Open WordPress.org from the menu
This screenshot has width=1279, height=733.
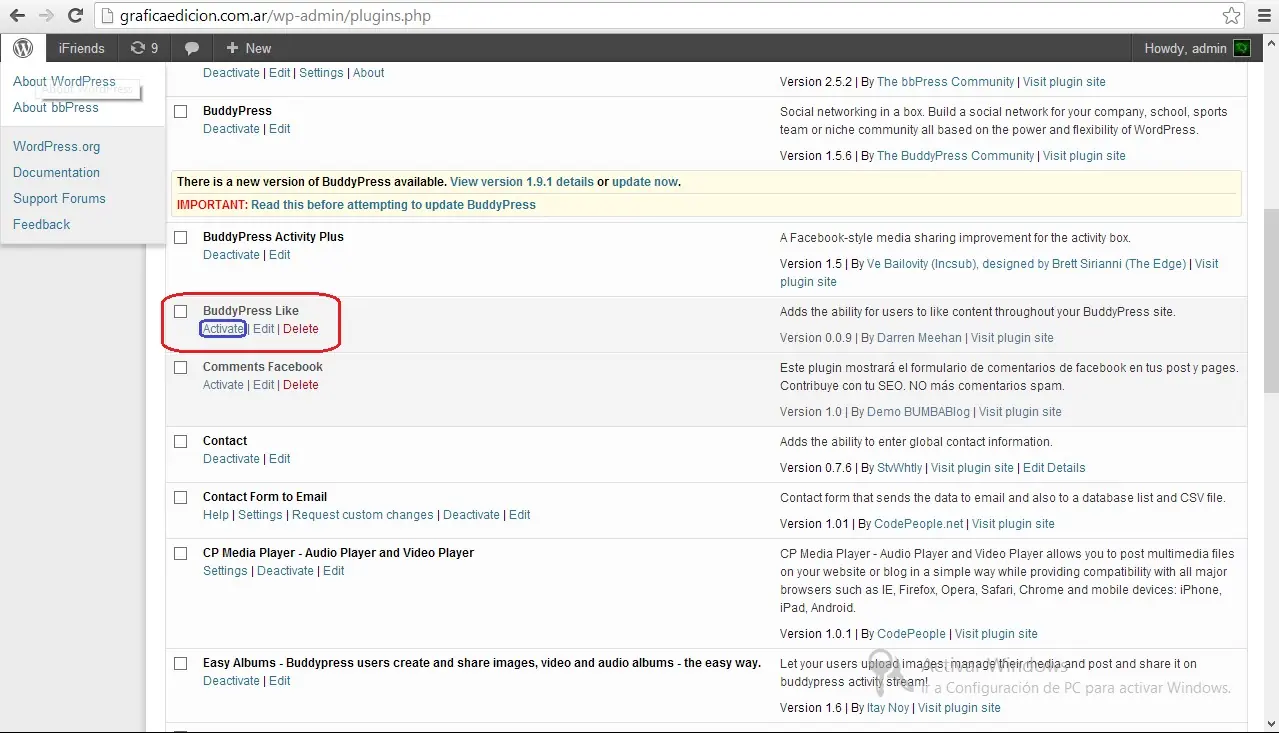57,146
